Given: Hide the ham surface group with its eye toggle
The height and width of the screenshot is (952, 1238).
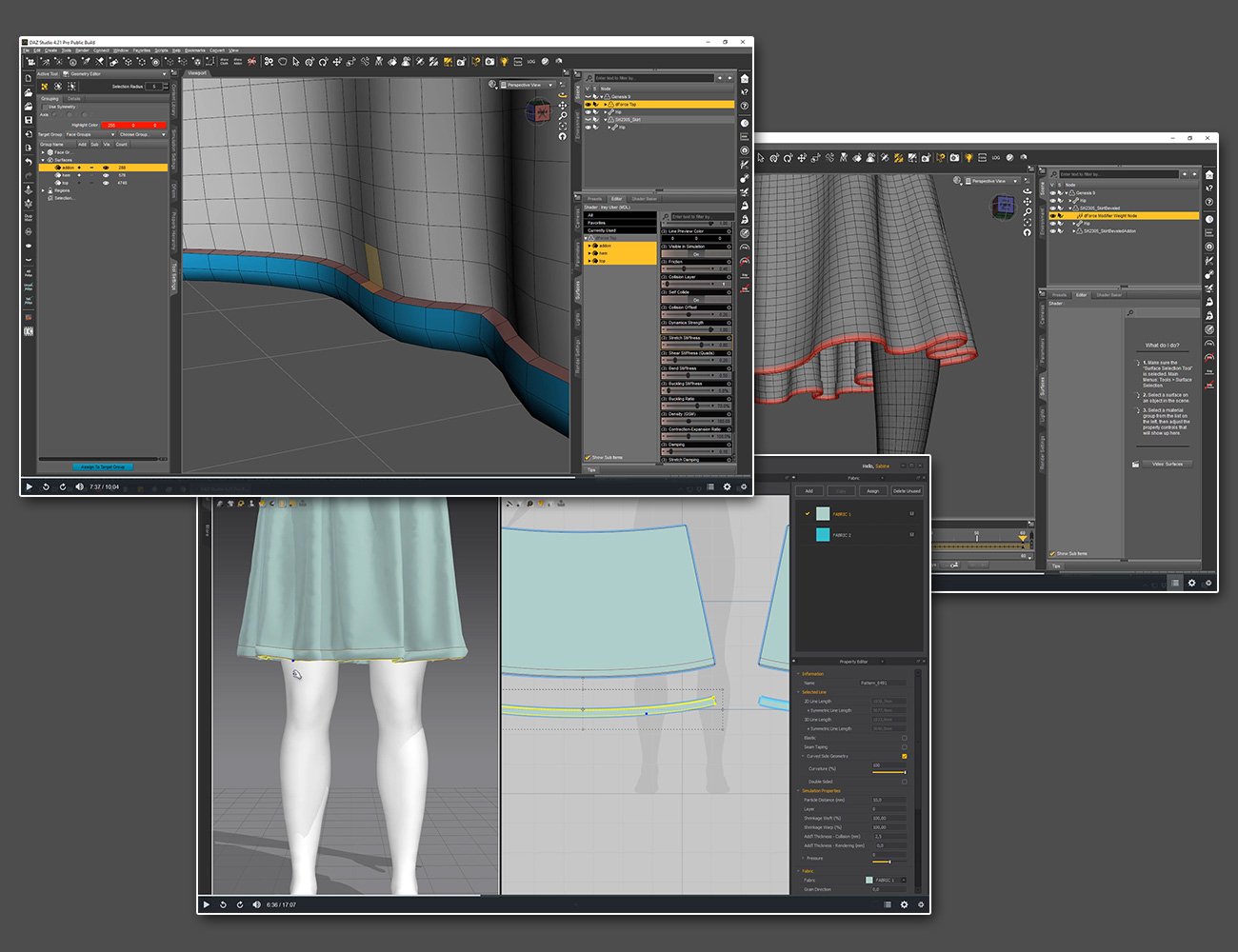Looking at the screenshot, I should [x=105, y=175].
